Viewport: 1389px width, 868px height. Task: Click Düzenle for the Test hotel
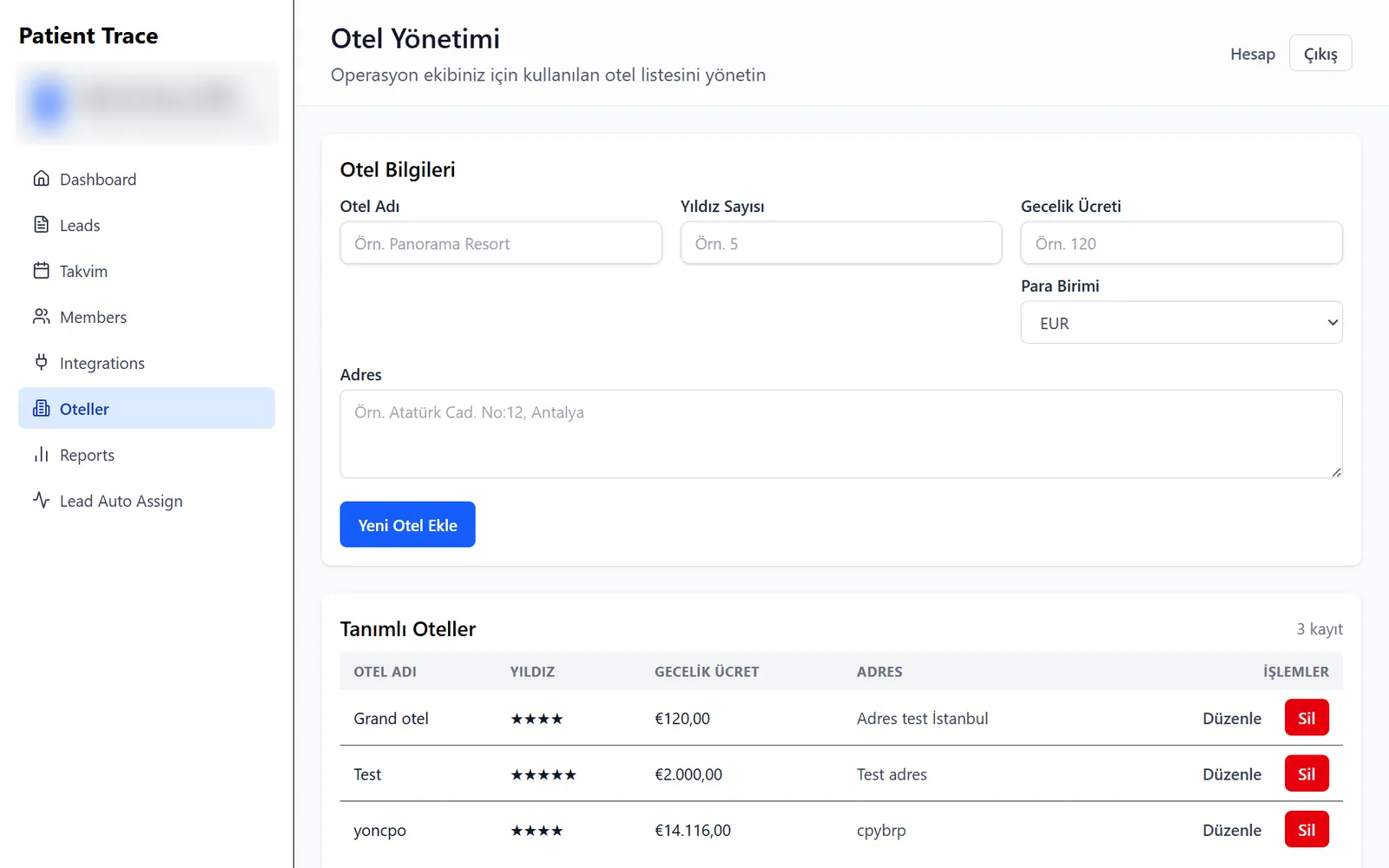click(1232, 773)
